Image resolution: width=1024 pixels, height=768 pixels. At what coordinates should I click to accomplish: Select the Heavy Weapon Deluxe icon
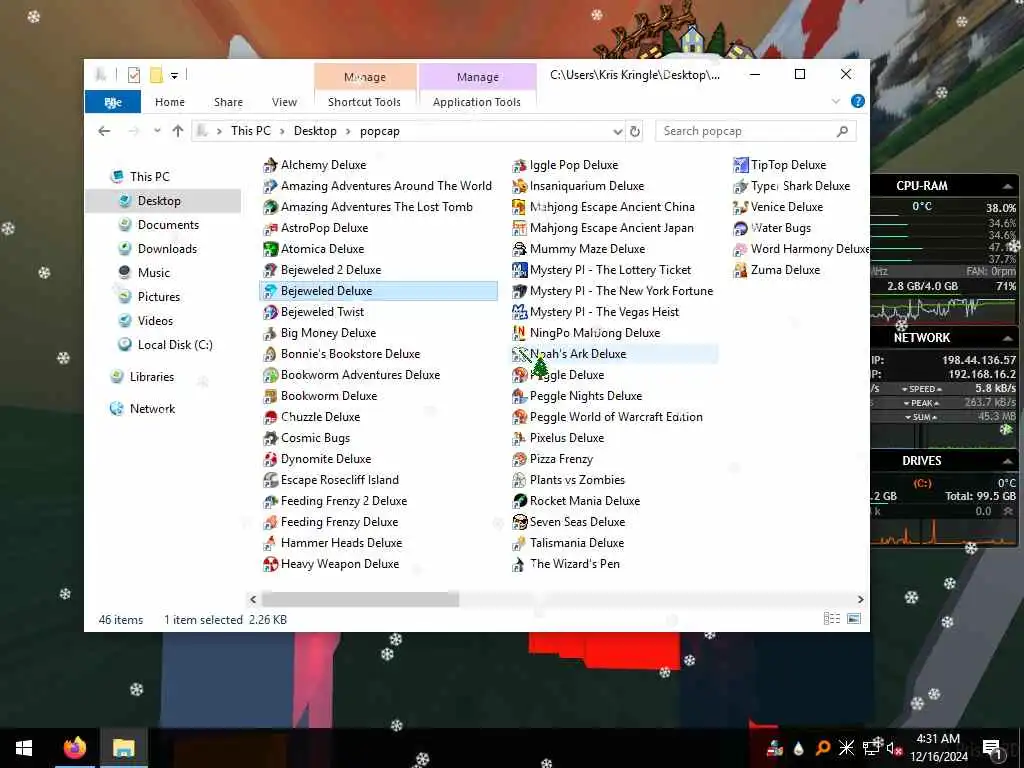click(x=270, y=564)
